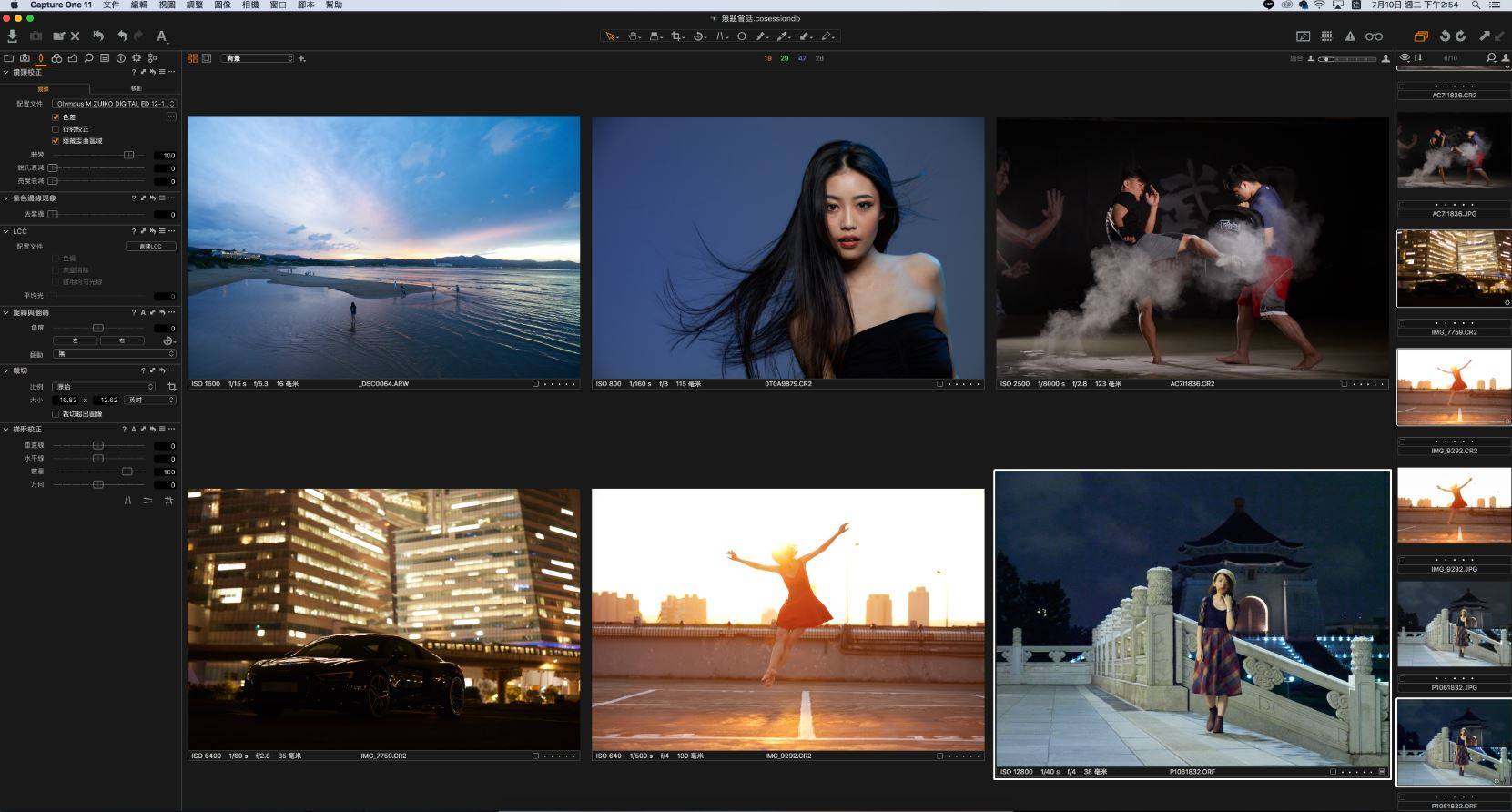
Task: Open the Lens correction tool tab
Action: 40,58
